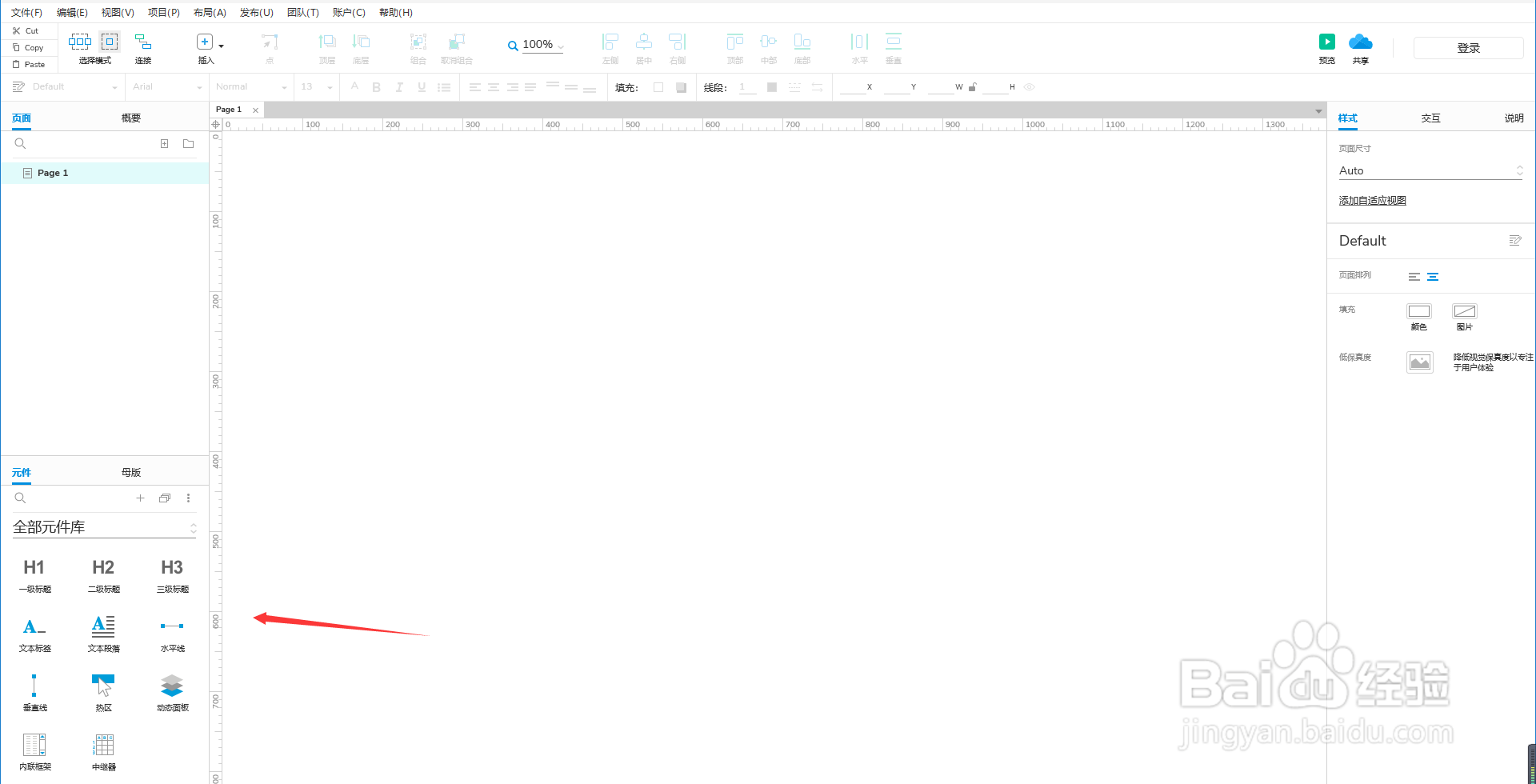Toggle italic text formatting
Screen dimensions: 1536x784
399,87
